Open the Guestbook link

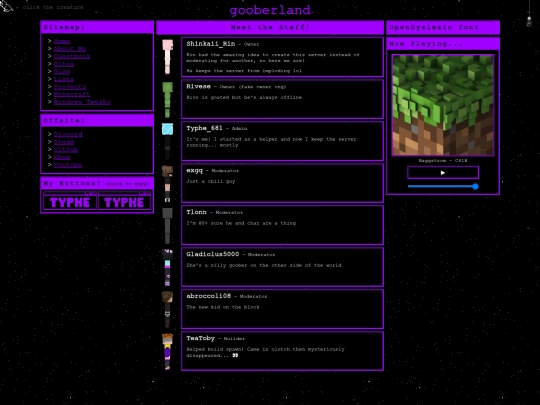[x=72, y=56]
